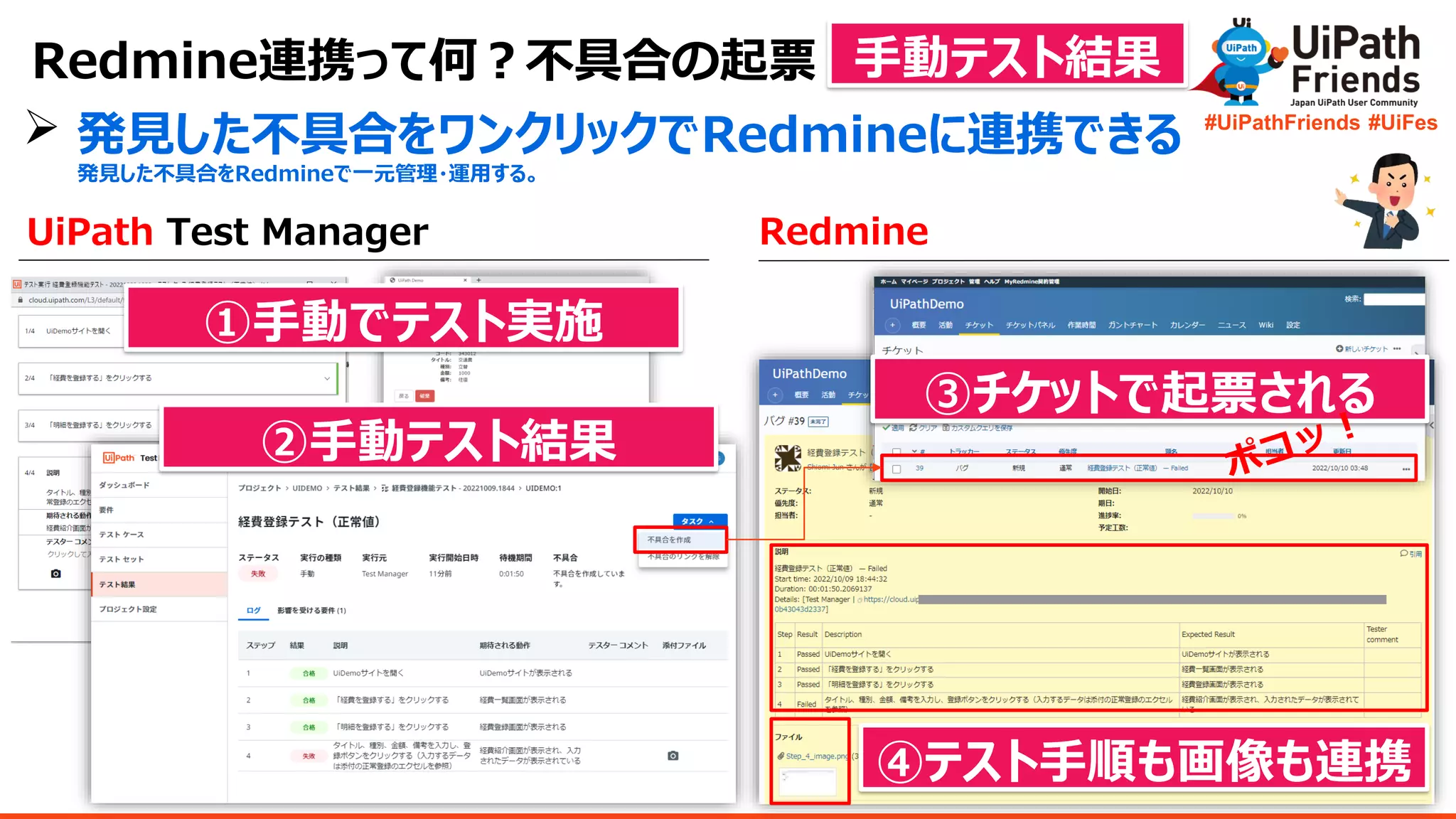Click the camera screenshot icon in the test step panel
Image resolution: width=1456 pixels, height=819 pixels.
click(56, 573)
